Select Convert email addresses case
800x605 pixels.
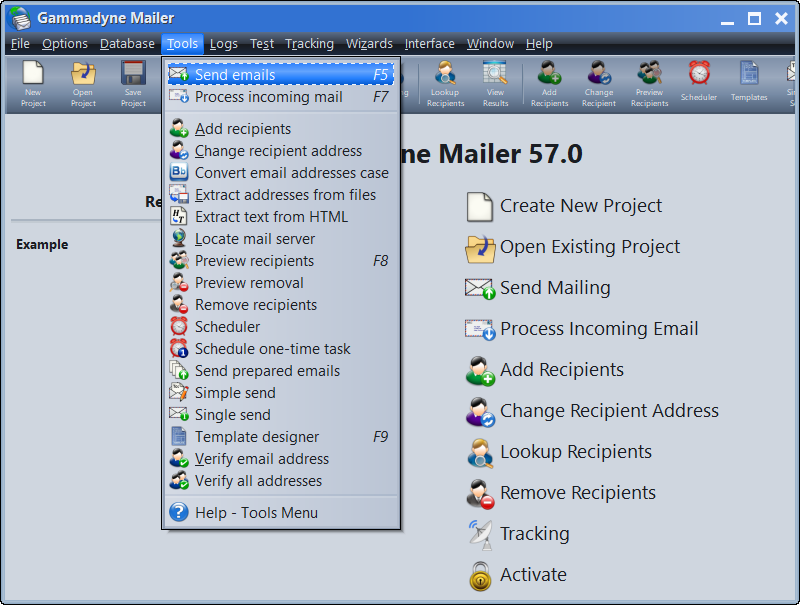click(x=281, y=172)
